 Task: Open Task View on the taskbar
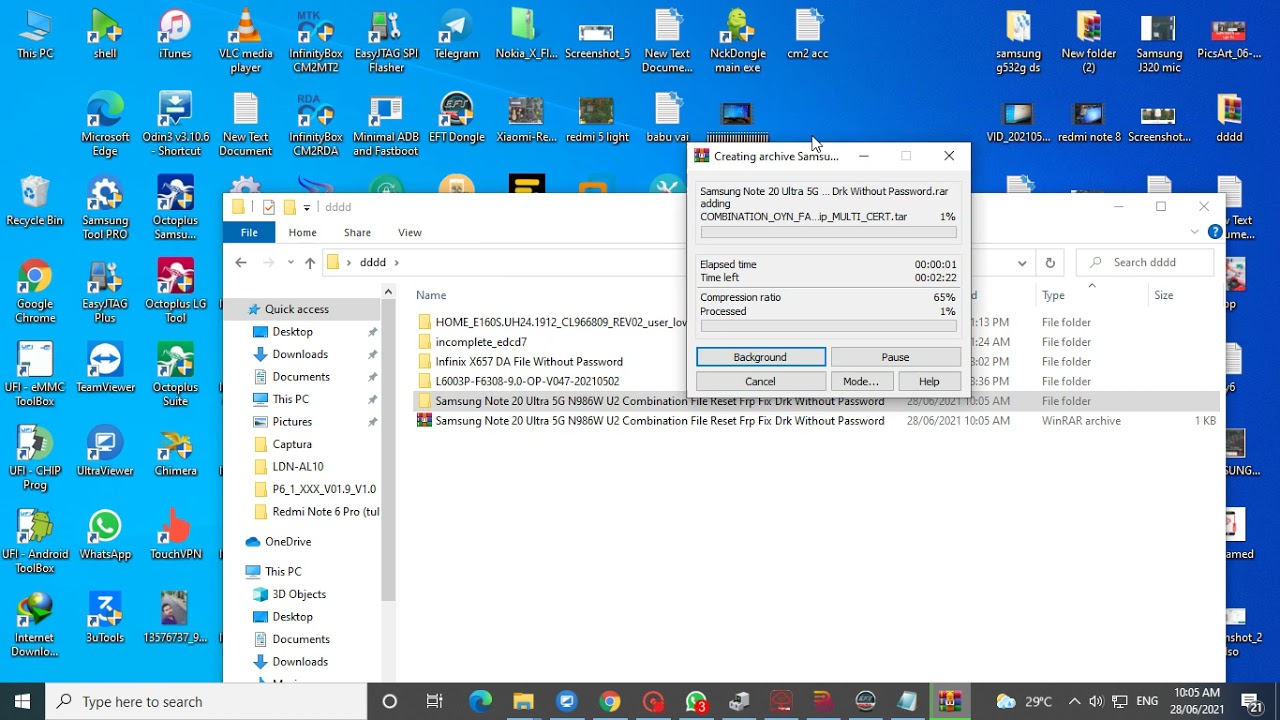pos(434,701)
